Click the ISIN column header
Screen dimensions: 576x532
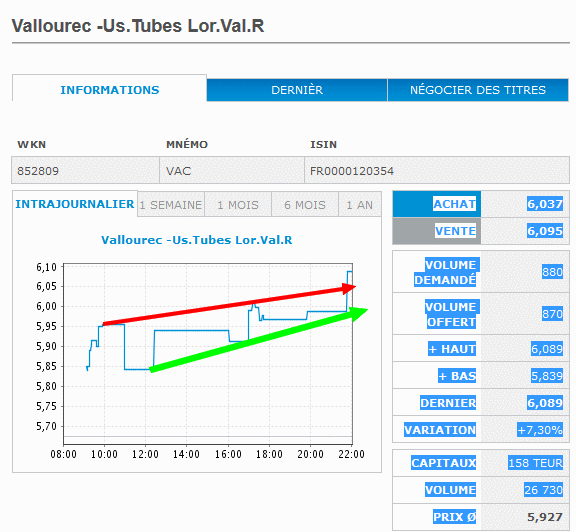323,144
